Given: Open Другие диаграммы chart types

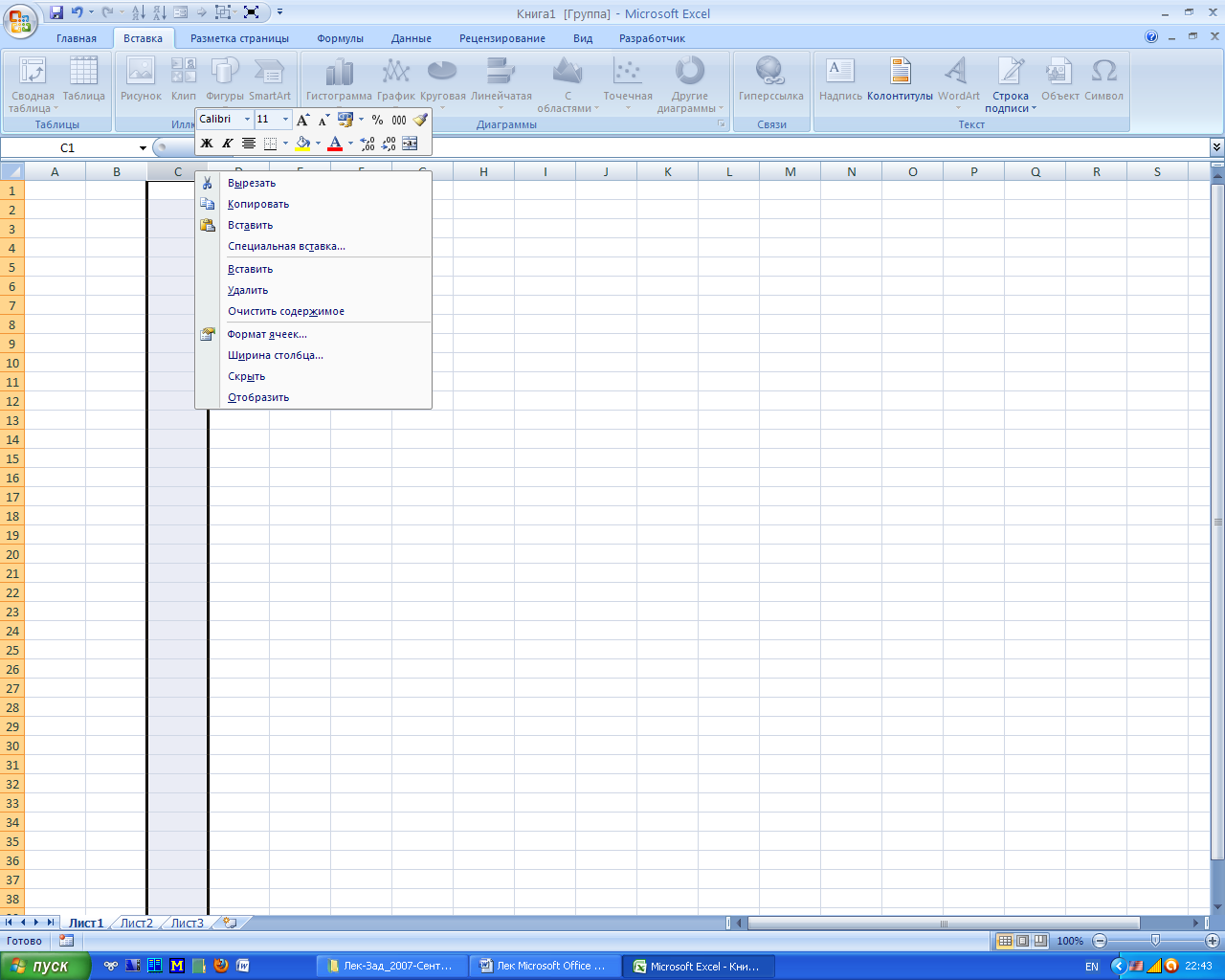Looking at the screenshot, I should 689,84.
